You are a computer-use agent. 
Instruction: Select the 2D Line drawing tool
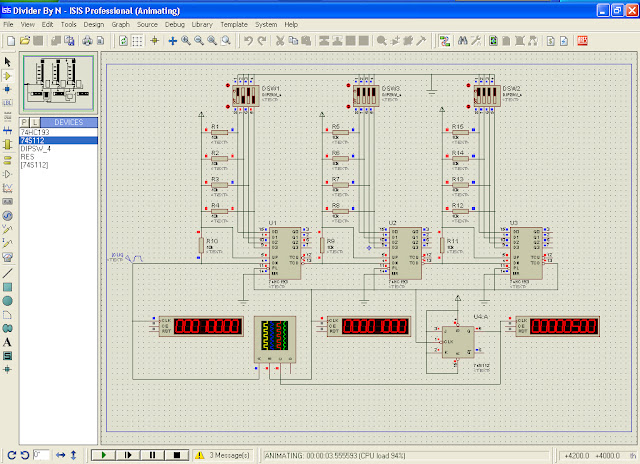point(7,273)
